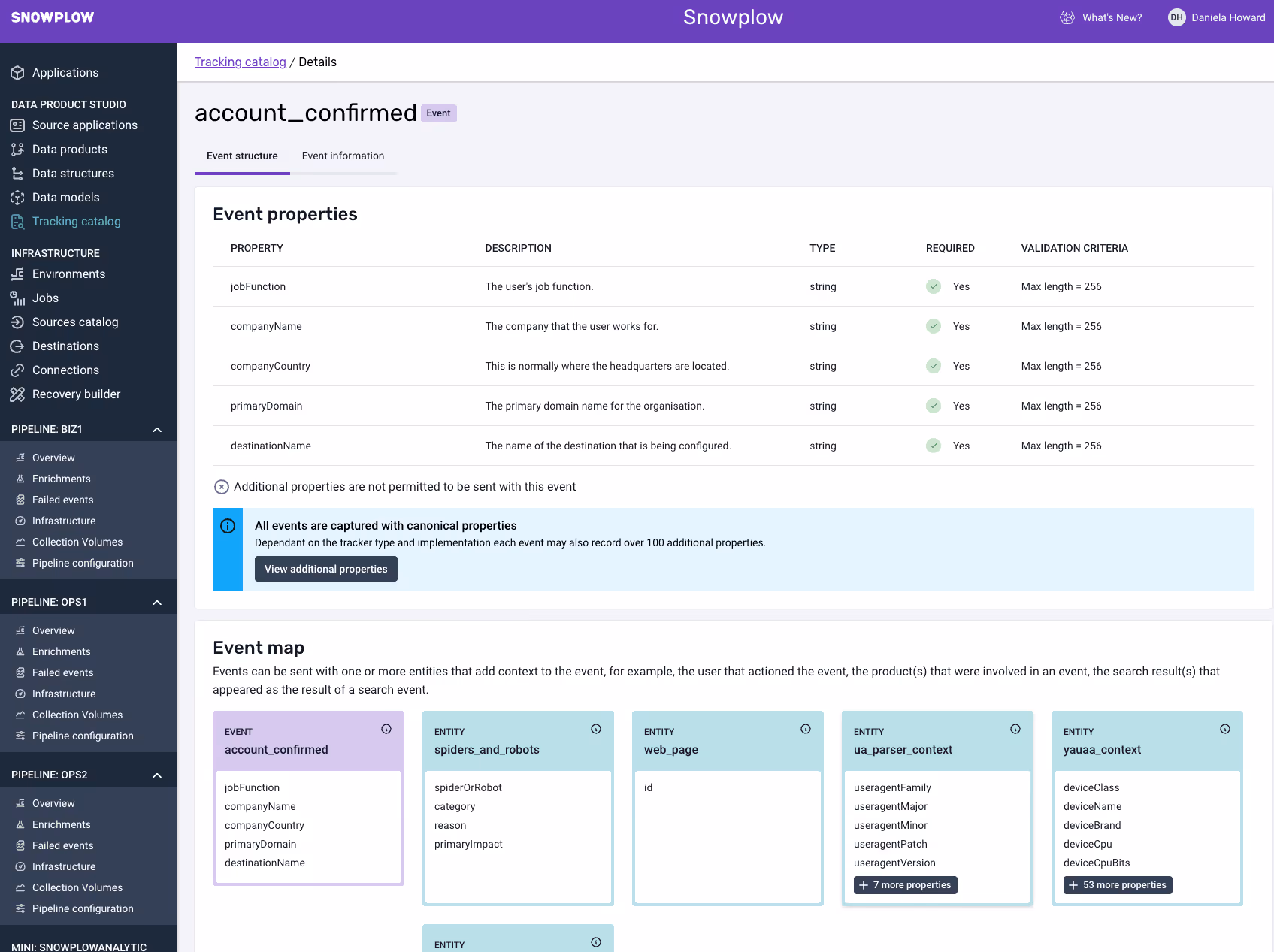Click the jobFunction property row name

pos(258,286)
